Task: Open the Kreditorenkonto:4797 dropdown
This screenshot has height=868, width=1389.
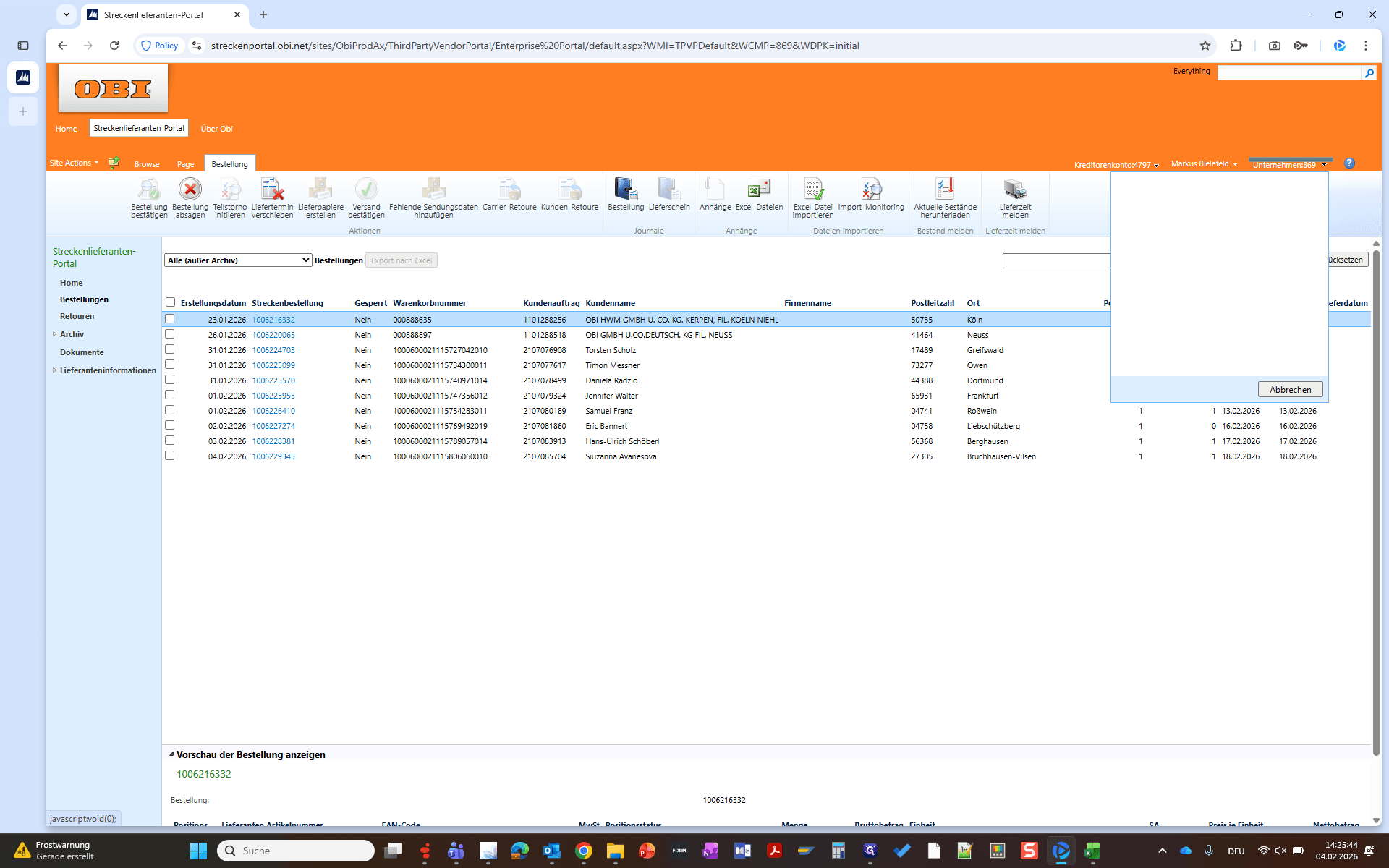Action: click(x=1116, y=165)
